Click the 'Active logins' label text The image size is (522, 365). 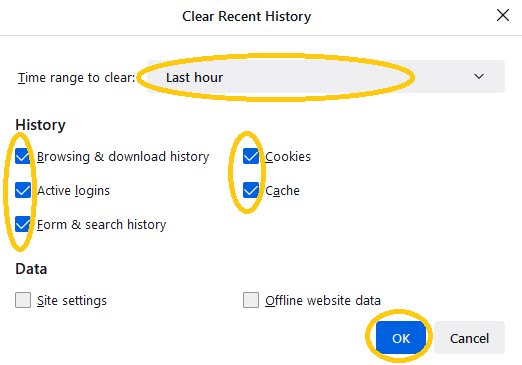tap(73, 191)
